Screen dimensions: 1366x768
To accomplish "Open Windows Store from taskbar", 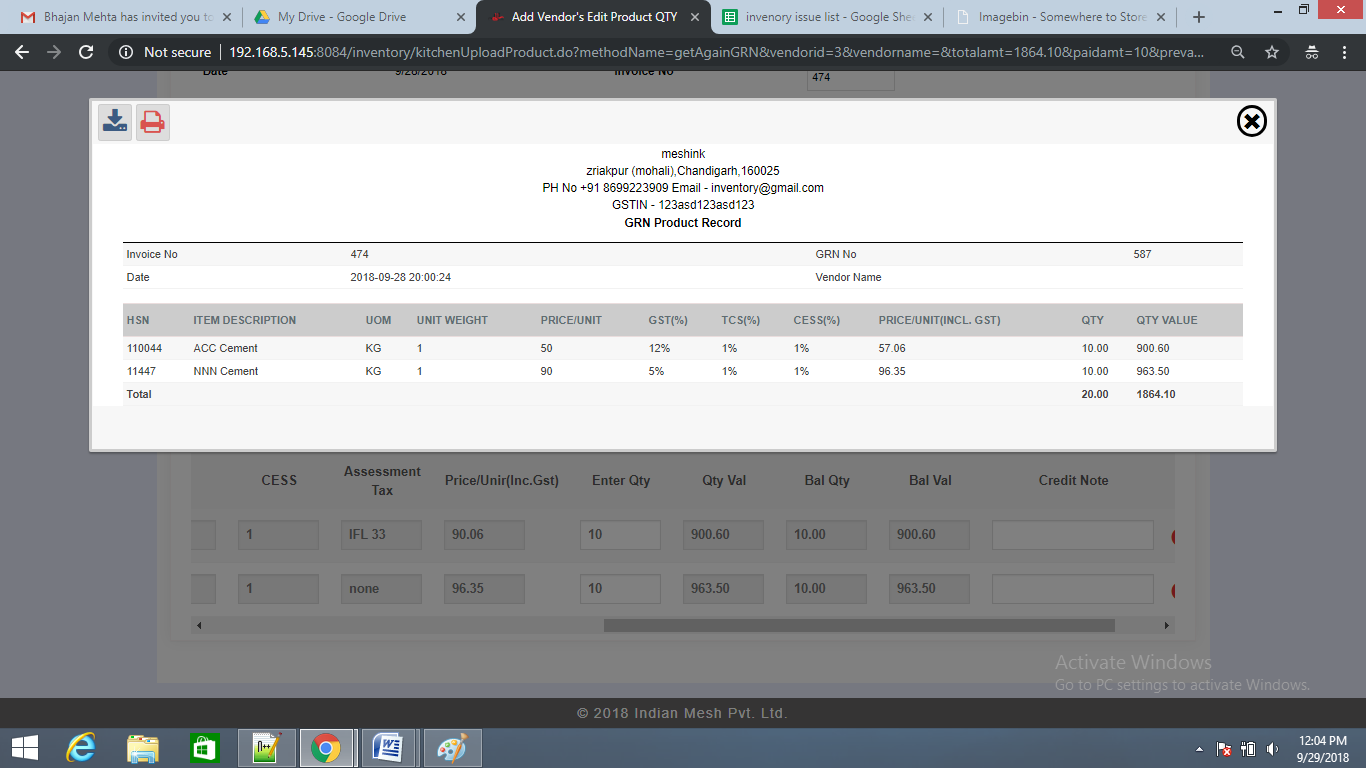I will click(x=204, y=748).
